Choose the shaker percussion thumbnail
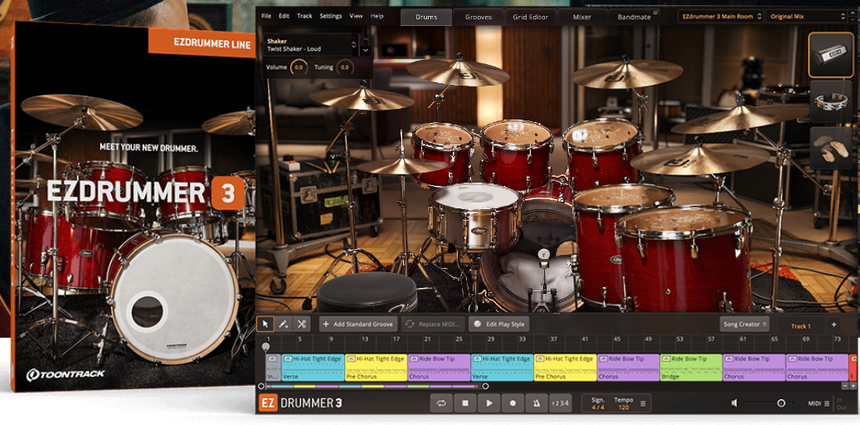Screen dimensions: 860x425 pyautogui.click(x=830, y=55)
